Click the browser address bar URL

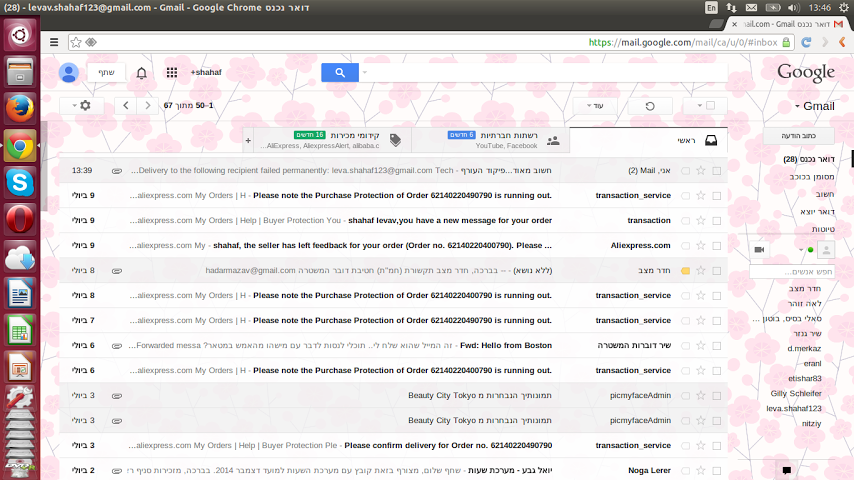point(682,42)
